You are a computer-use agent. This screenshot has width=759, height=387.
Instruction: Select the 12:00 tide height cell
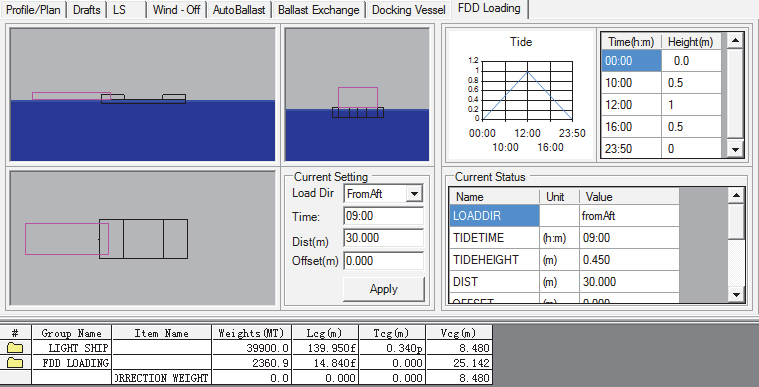coord(691,105)
